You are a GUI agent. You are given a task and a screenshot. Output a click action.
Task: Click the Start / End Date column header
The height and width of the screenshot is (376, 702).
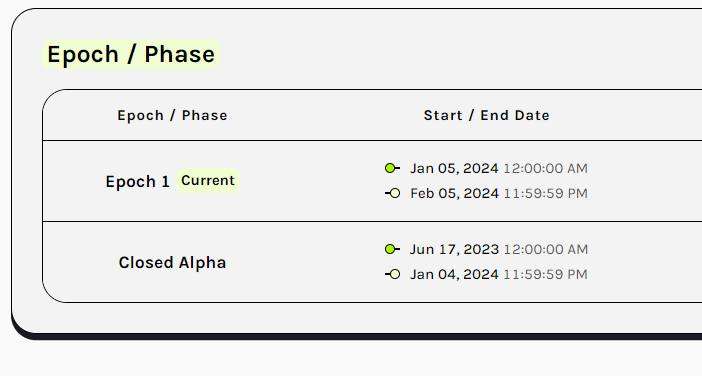point(487,115)
